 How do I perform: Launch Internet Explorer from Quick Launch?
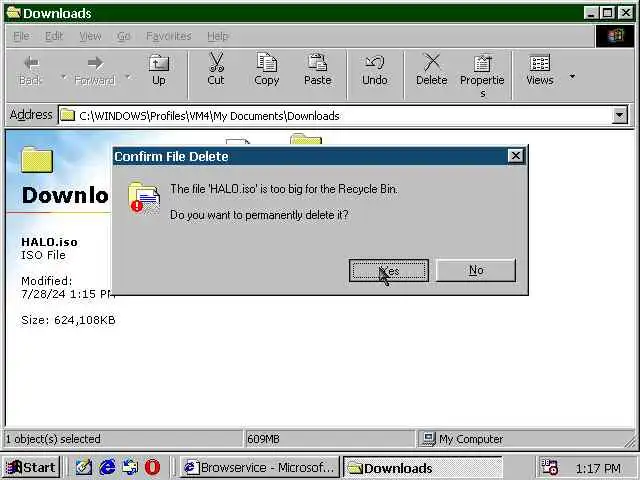coord(107,467)
